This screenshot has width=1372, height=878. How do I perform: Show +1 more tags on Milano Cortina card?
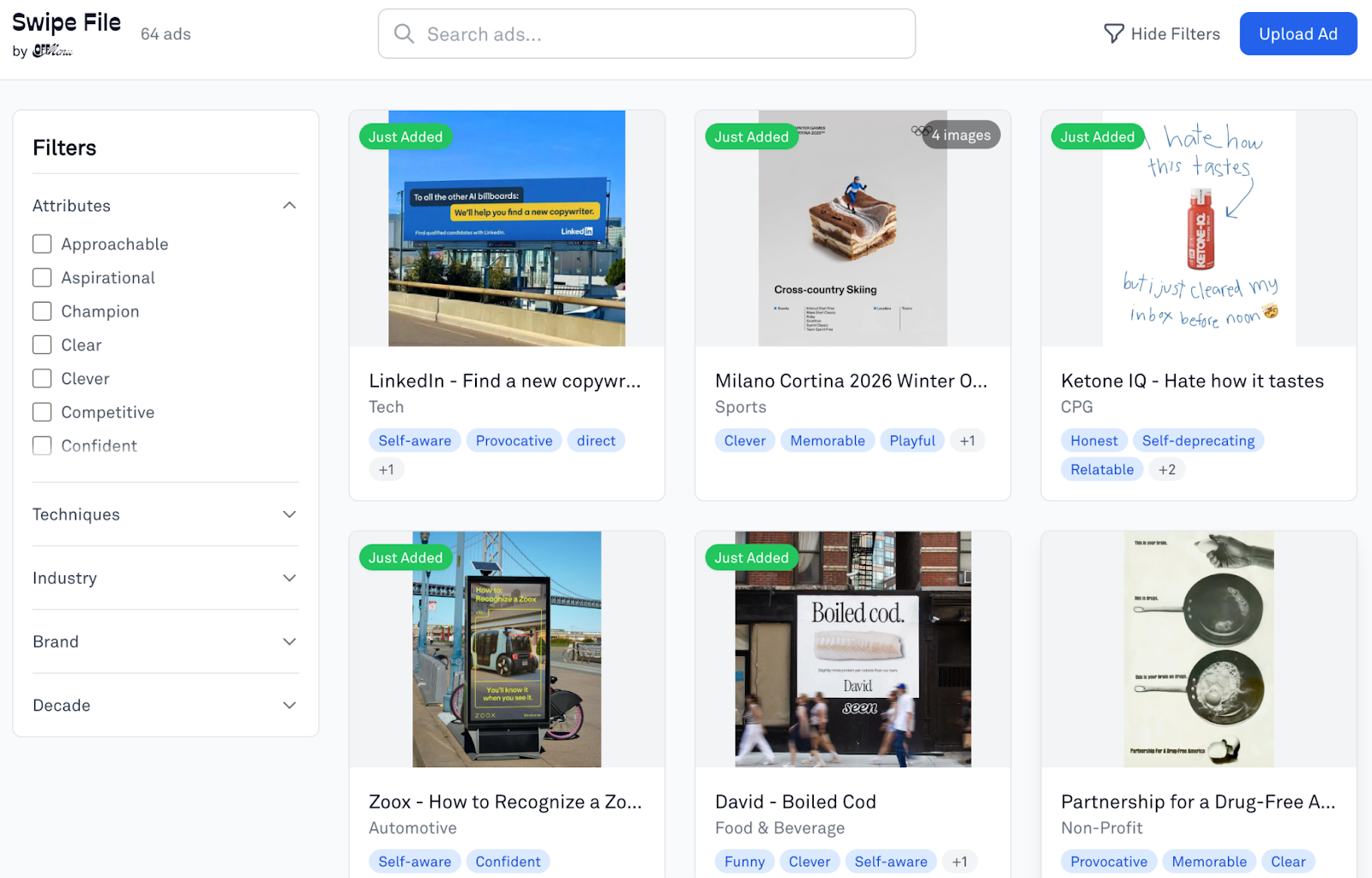(x=967, y=441)
